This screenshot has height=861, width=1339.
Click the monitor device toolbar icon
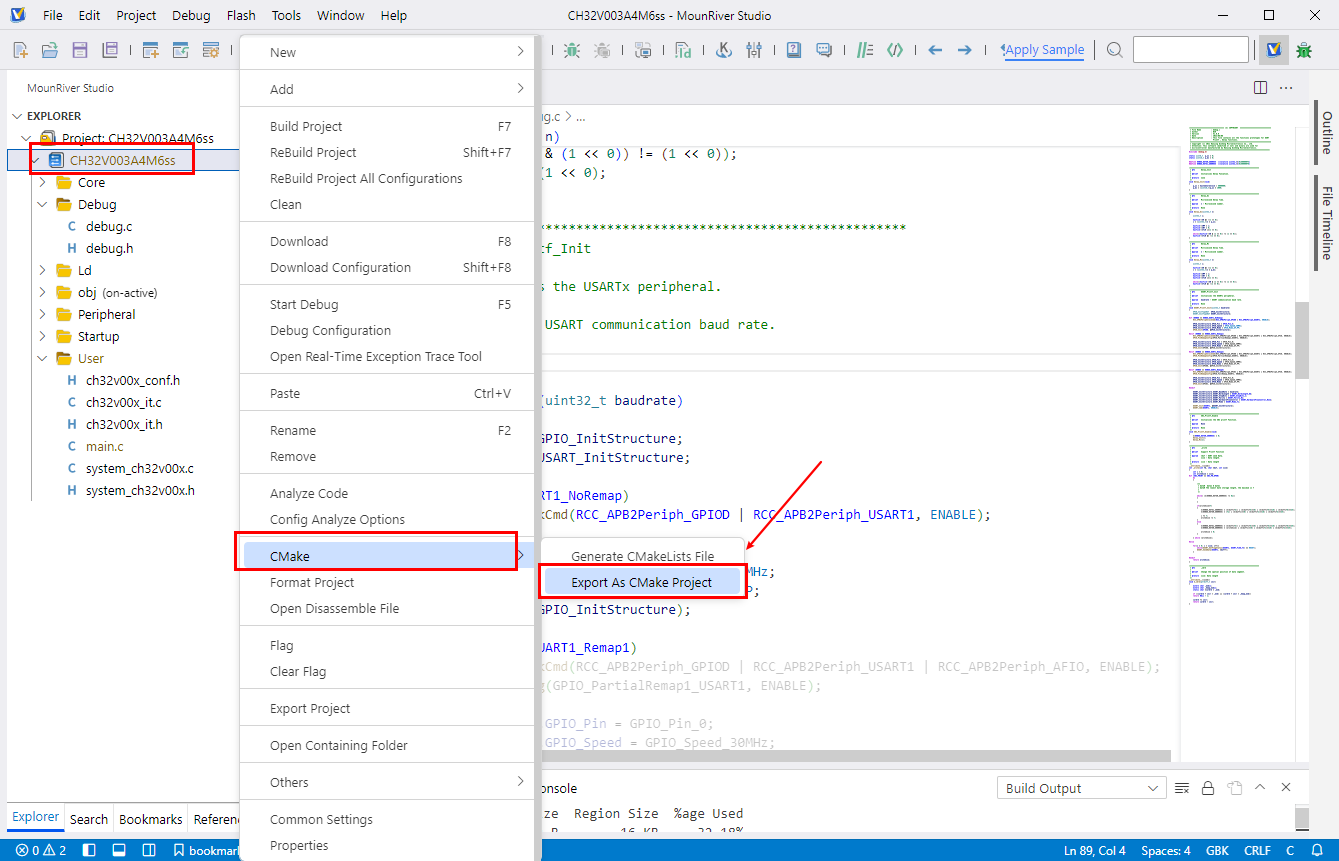[x=643, y=50]
